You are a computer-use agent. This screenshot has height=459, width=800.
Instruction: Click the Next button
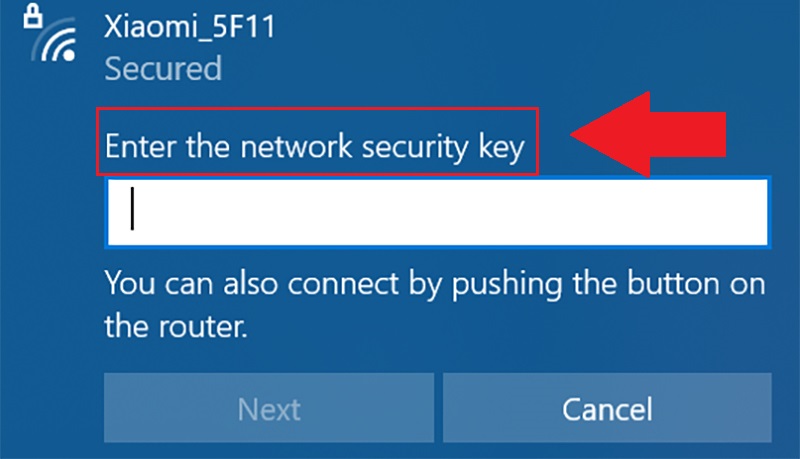[x=269, y=407]
